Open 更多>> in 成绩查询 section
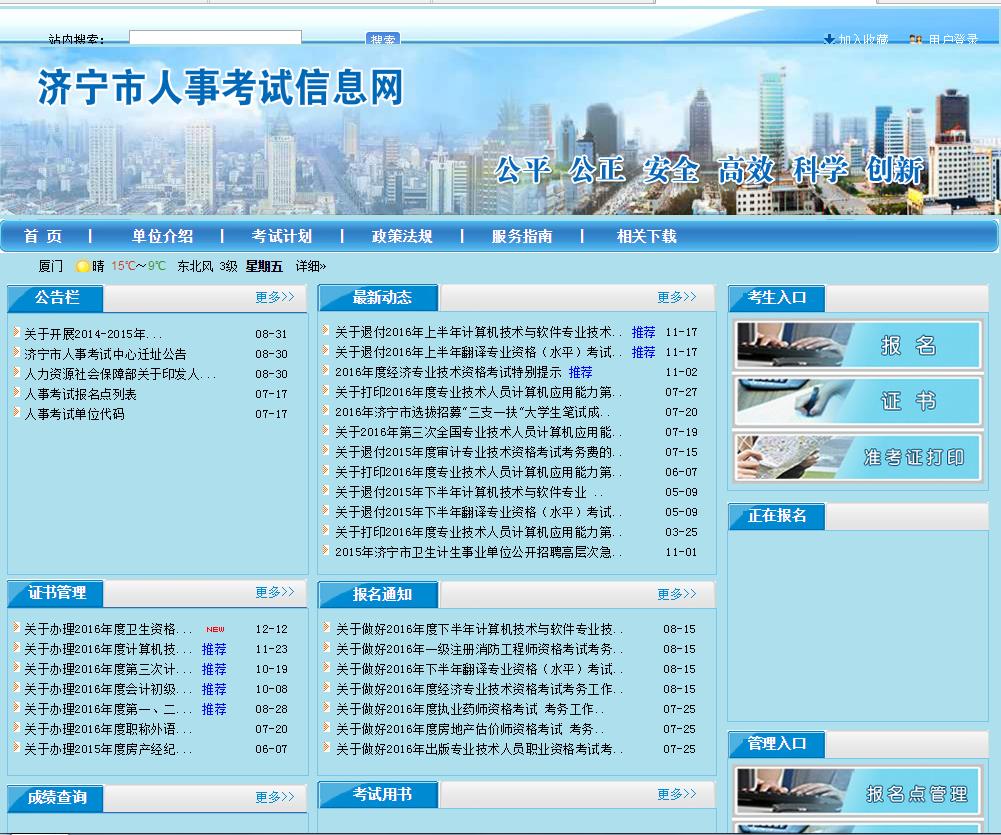The image size is (1001, 835). tap(275, 797)
